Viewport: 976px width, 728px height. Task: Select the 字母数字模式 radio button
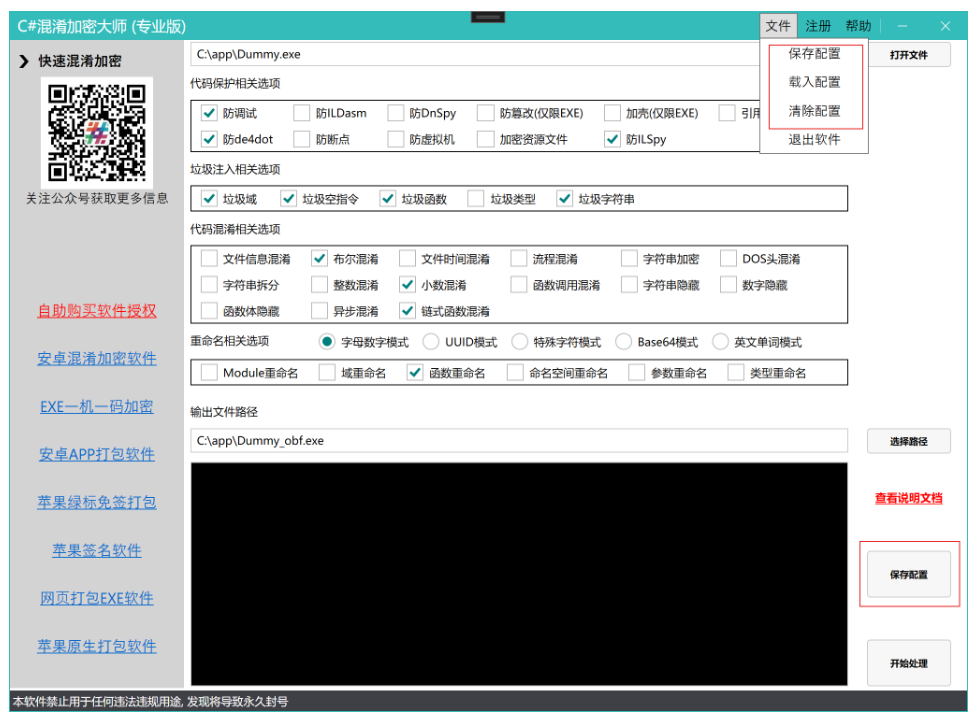tap(327, 342)
